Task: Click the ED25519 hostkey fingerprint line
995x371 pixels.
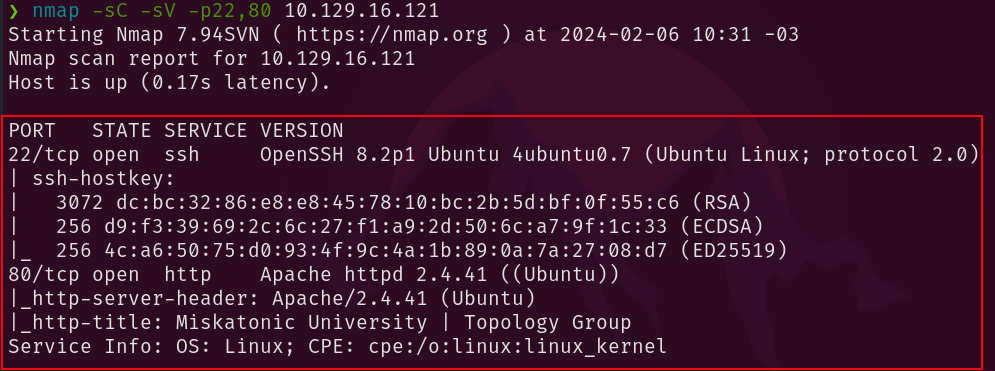Action: [x=421, y=251]
